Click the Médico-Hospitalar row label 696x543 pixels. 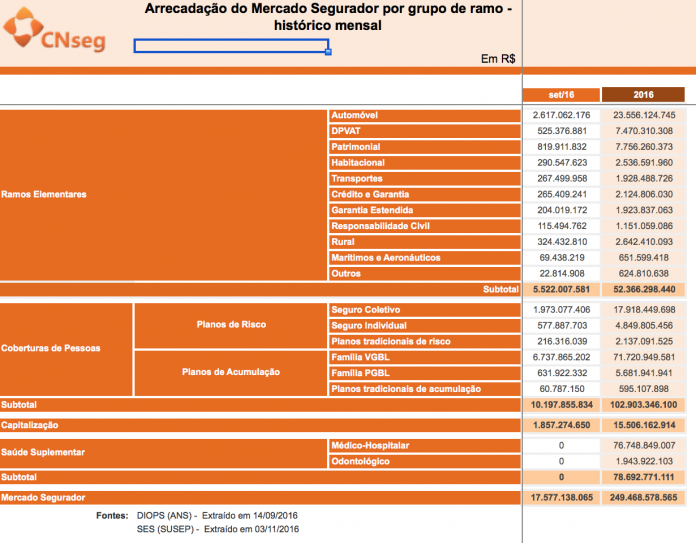coord(369,445)
